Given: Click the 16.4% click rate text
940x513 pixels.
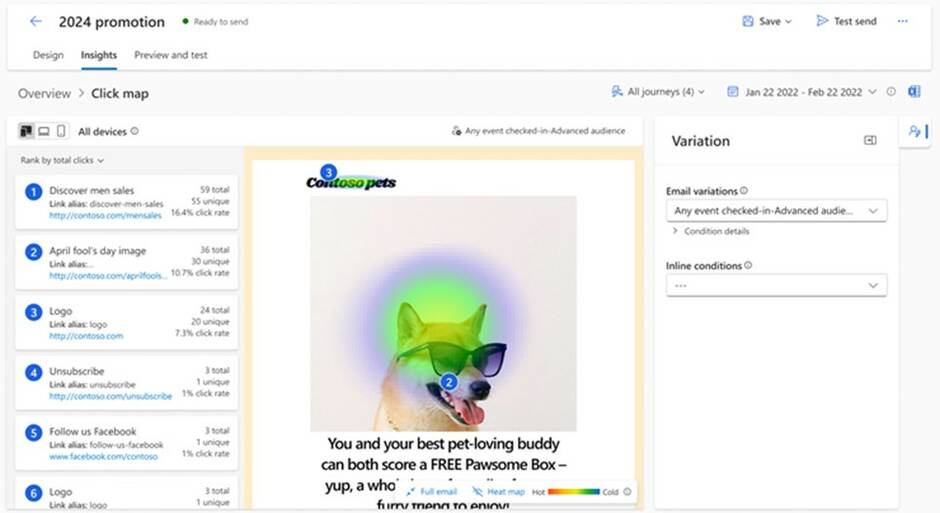Looking at the screenshot, I should tap(200, 212).
